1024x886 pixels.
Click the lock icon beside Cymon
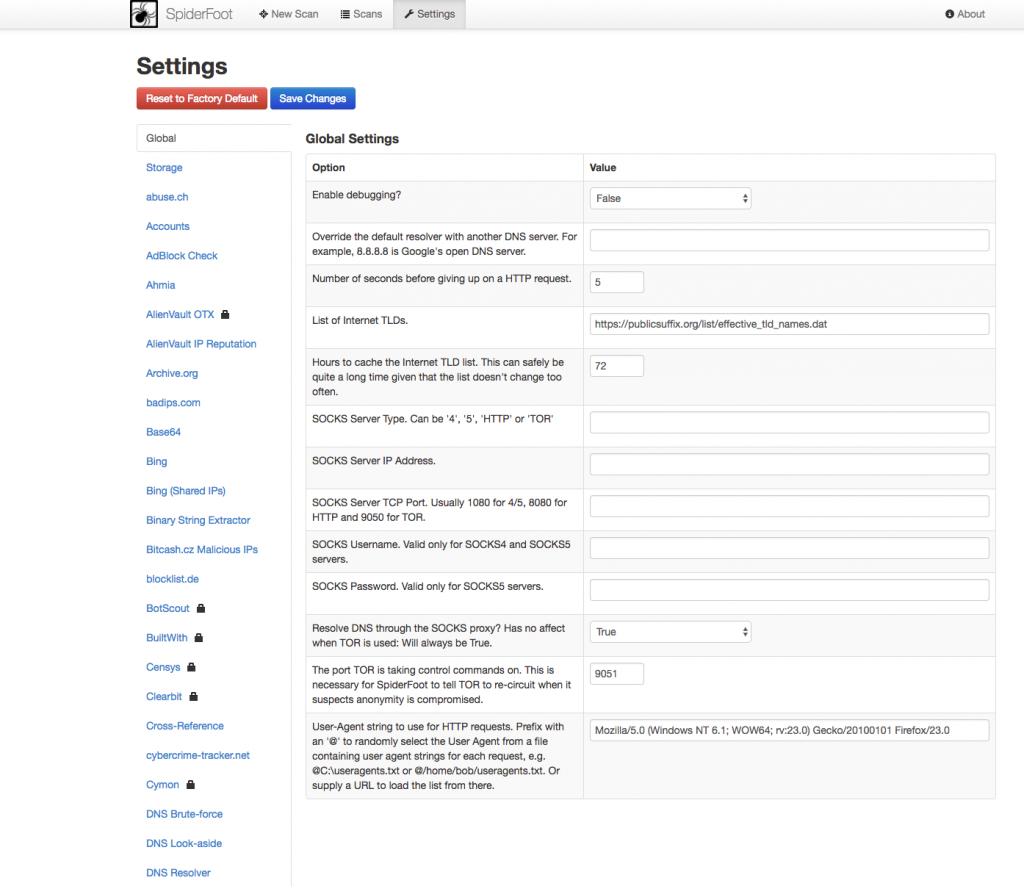[191, 785]
